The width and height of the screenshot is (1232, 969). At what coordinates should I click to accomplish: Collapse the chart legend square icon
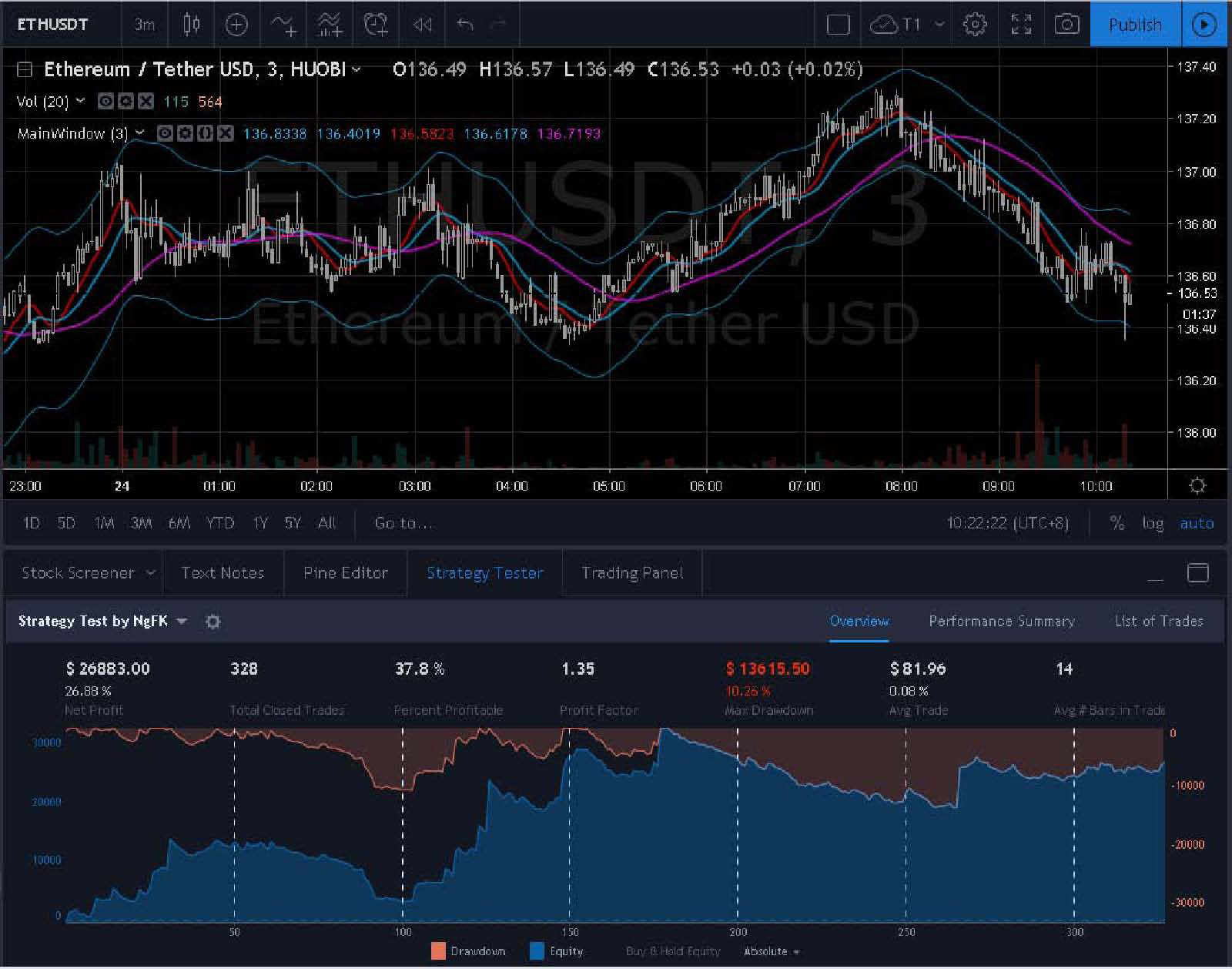coord(25,69)
